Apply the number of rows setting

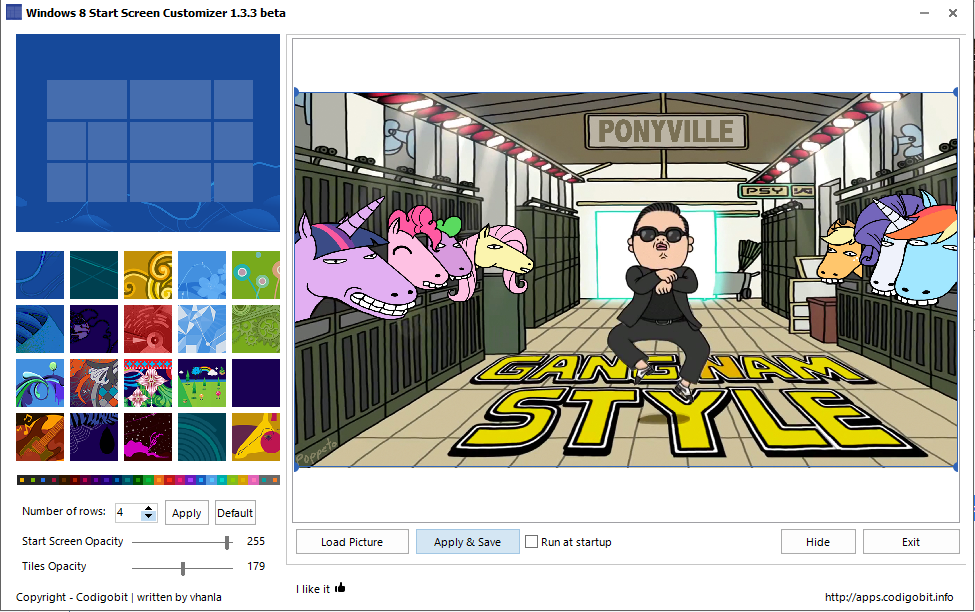[187, 513]
